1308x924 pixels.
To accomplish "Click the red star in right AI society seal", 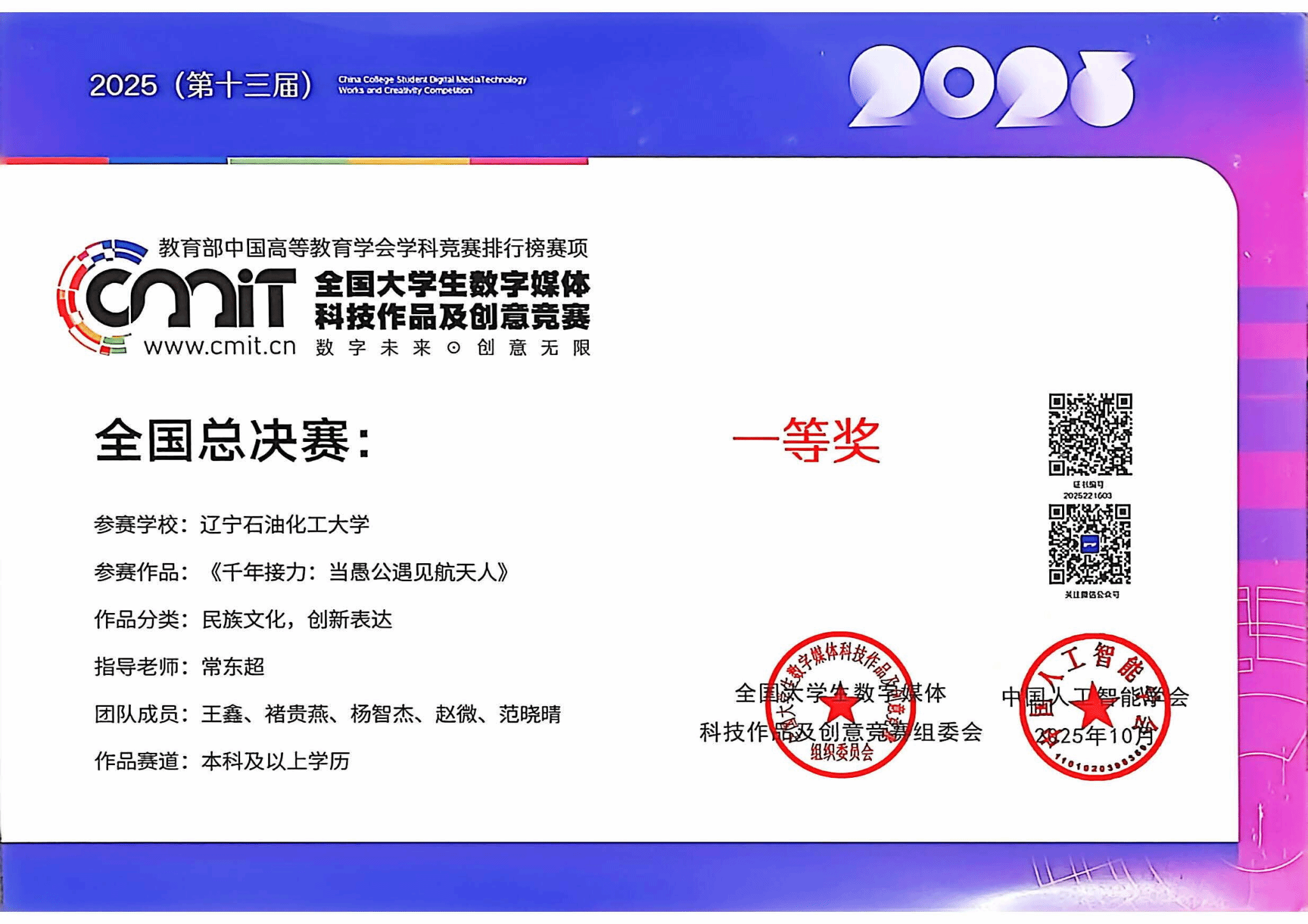I will pyautogui.click(x=1093, y=706).
